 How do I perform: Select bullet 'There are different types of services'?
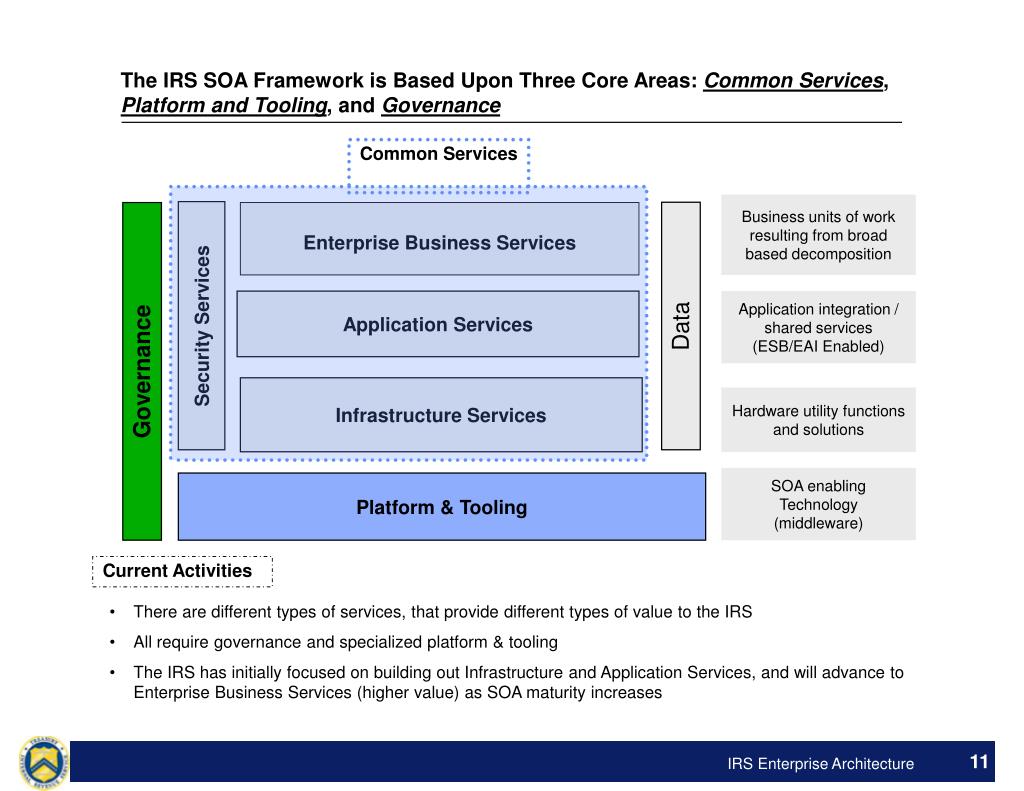443,611
